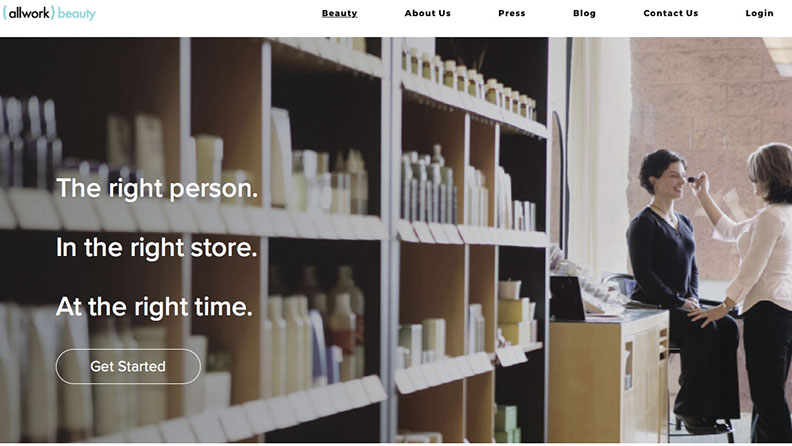Select the "At the right time." text
Image resolution: width=792 pixels, height=446 pixels.
(x=154, y=307)
